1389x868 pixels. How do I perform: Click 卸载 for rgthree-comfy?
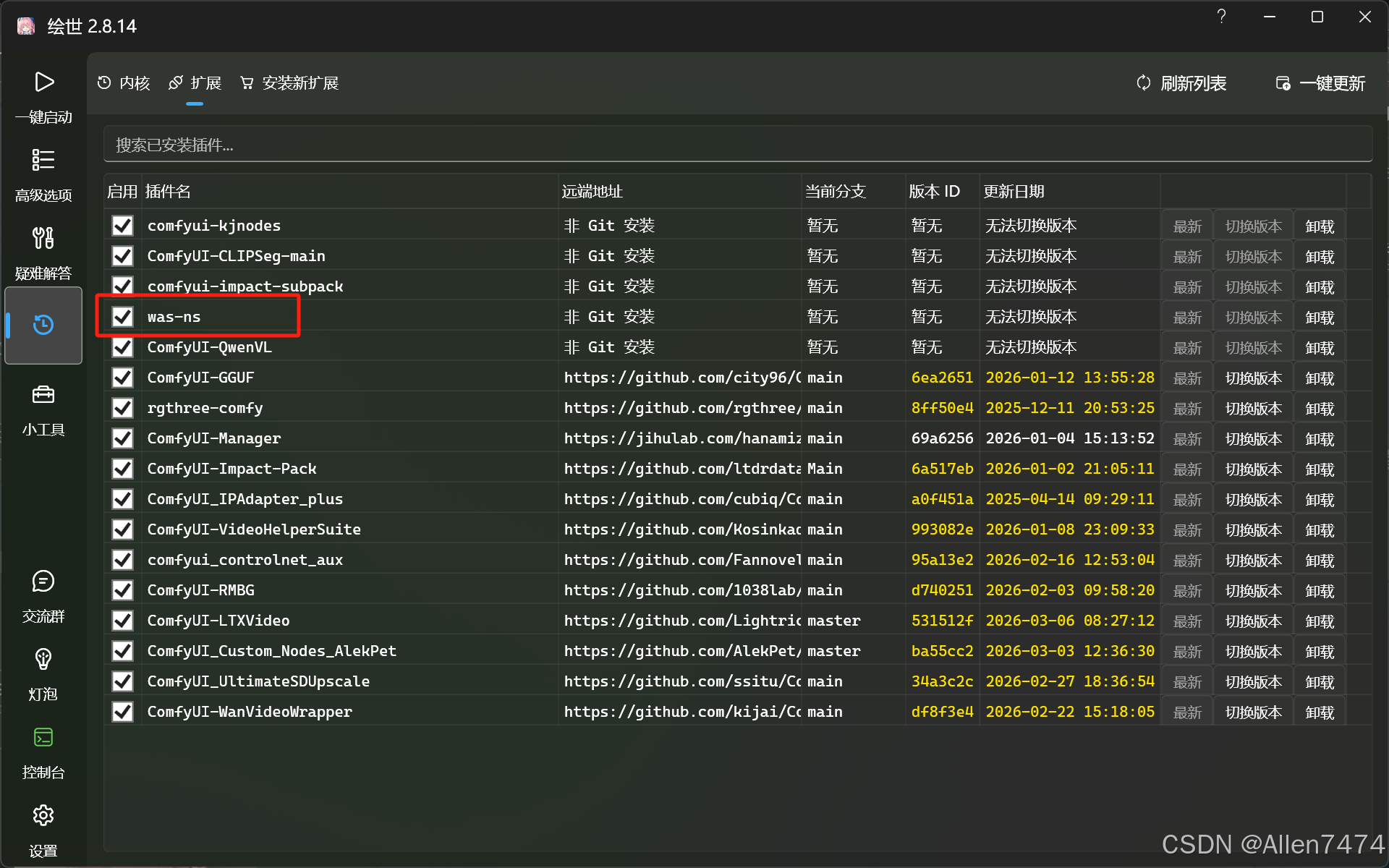tap(1320, 409)
